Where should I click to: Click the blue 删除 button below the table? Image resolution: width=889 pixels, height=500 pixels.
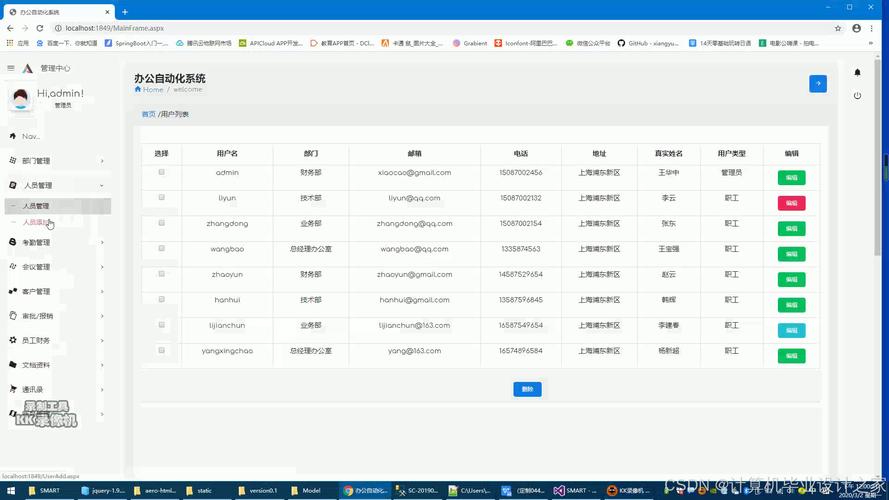pyautogui.click(x=527, y=389)
